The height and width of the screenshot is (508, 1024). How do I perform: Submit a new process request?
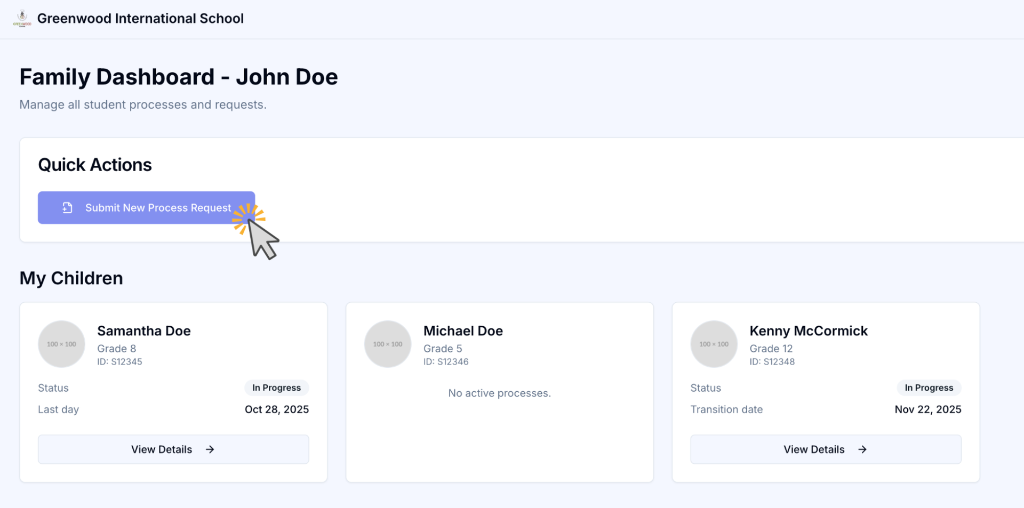[x=146, y=208]
